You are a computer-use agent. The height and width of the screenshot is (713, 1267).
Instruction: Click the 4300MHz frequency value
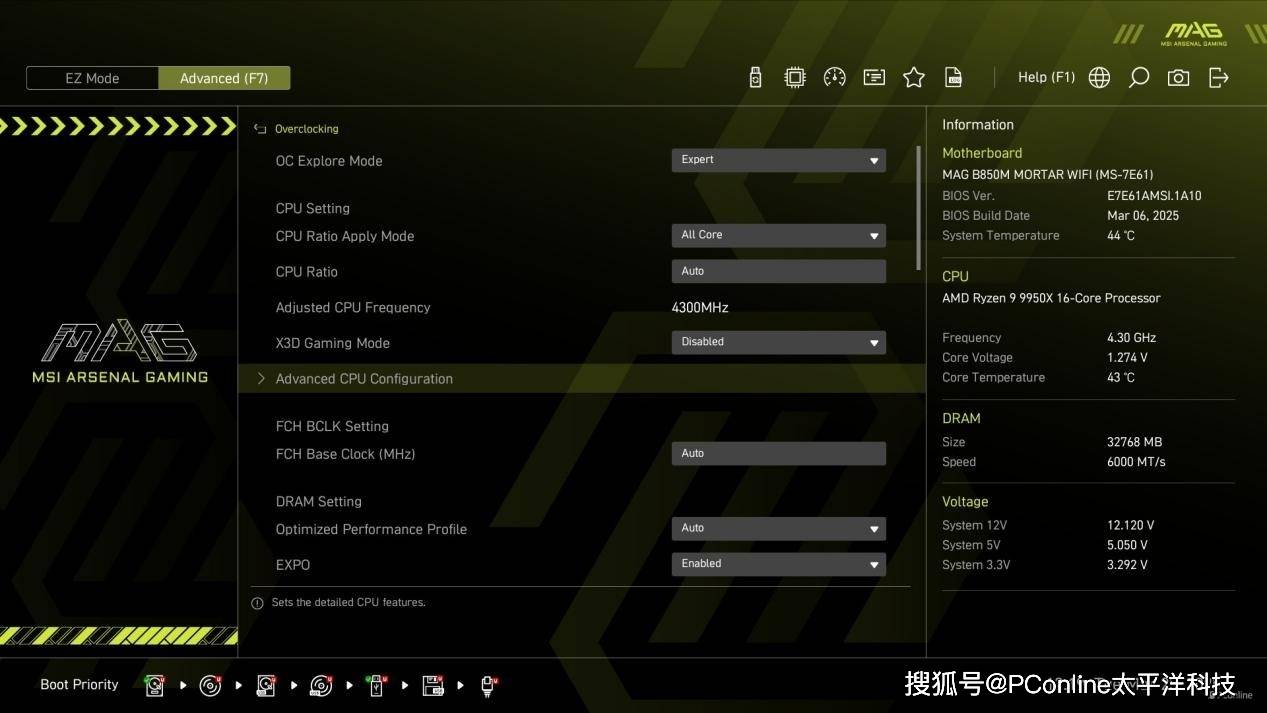[700, 308]
